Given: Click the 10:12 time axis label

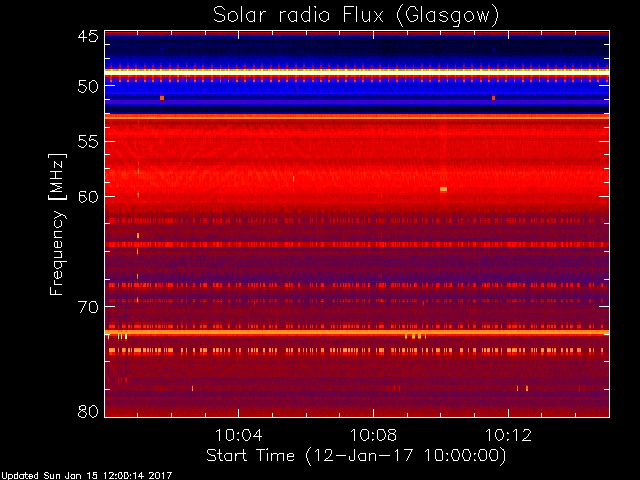Looking at the screenshot, I should tap(508, 435).
